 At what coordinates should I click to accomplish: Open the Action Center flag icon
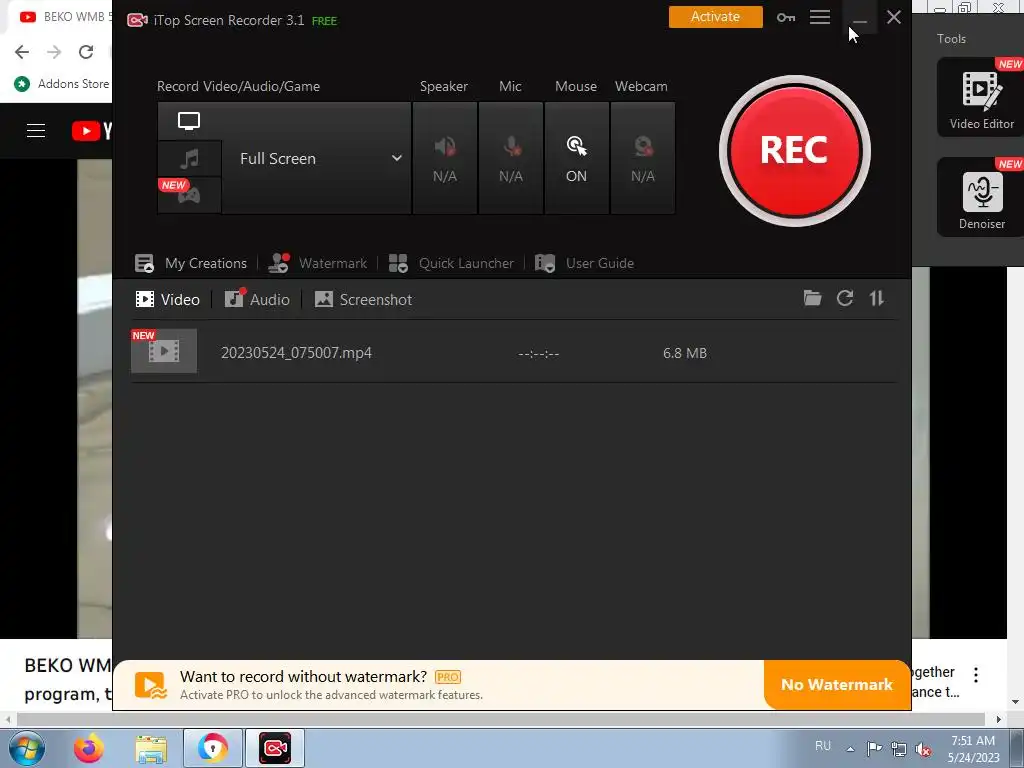(x=874, y=749)
